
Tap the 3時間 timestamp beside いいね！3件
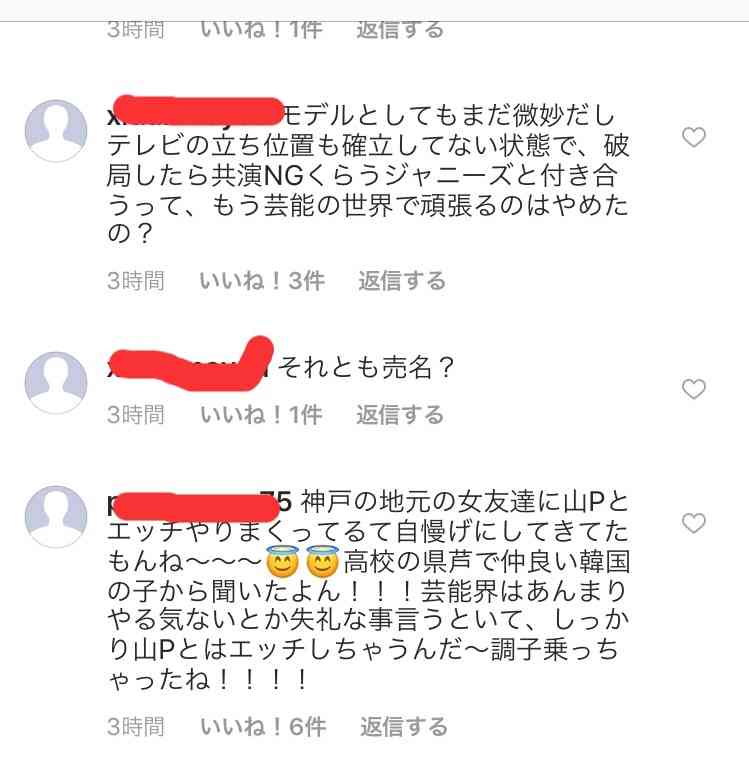[x=136, y=281]
